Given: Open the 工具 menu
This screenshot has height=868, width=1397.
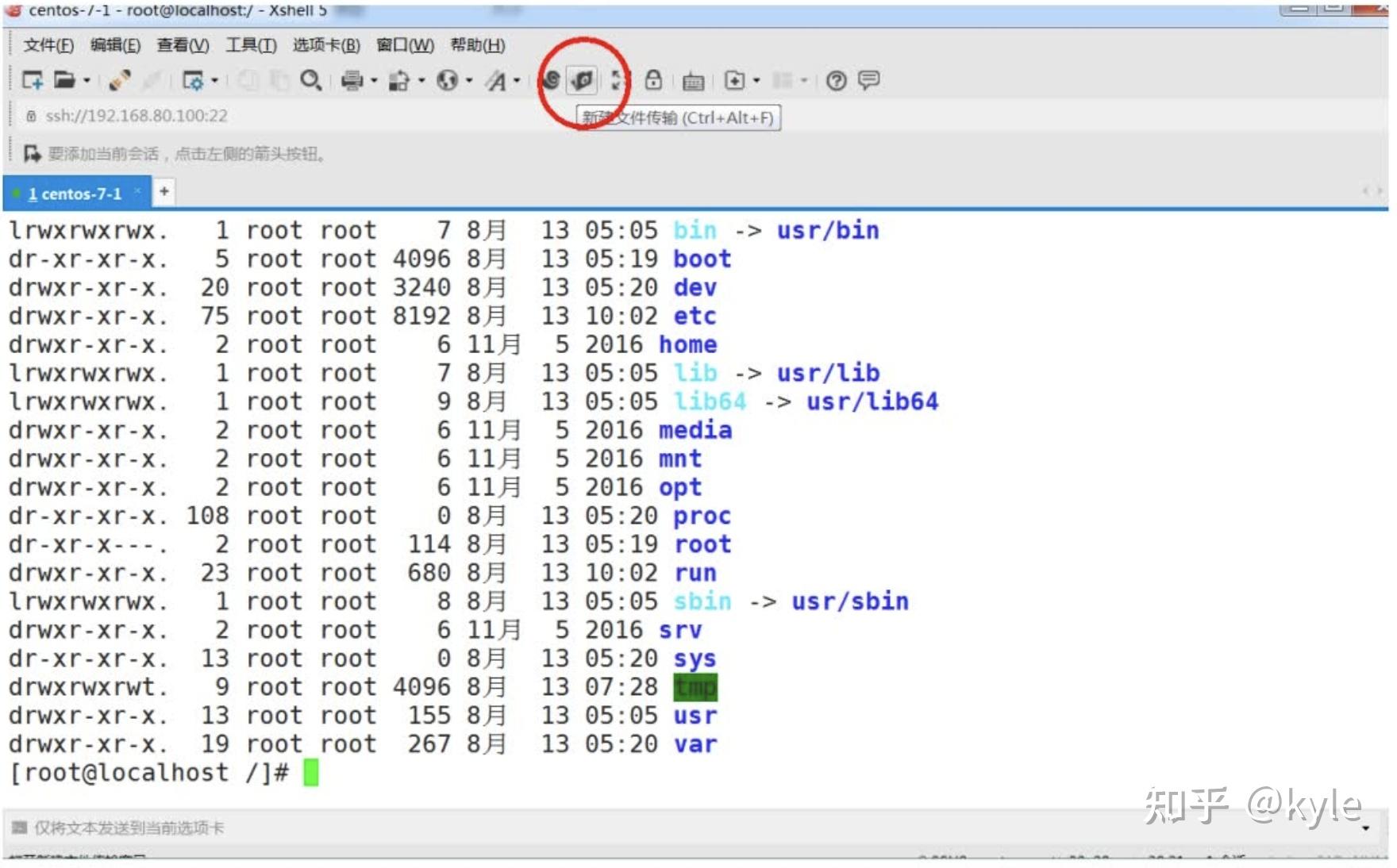Looking at the screenshot, I should click(248, 45).
